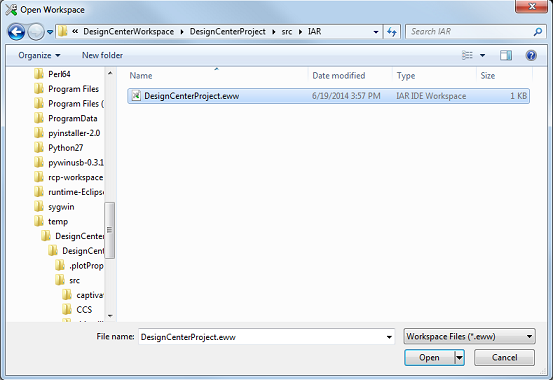The width and height of the screenshot is (553, 380).
Task: Expand arrow after DesignCenterProject breadcrumb
Action: click(x=274, y=32)
